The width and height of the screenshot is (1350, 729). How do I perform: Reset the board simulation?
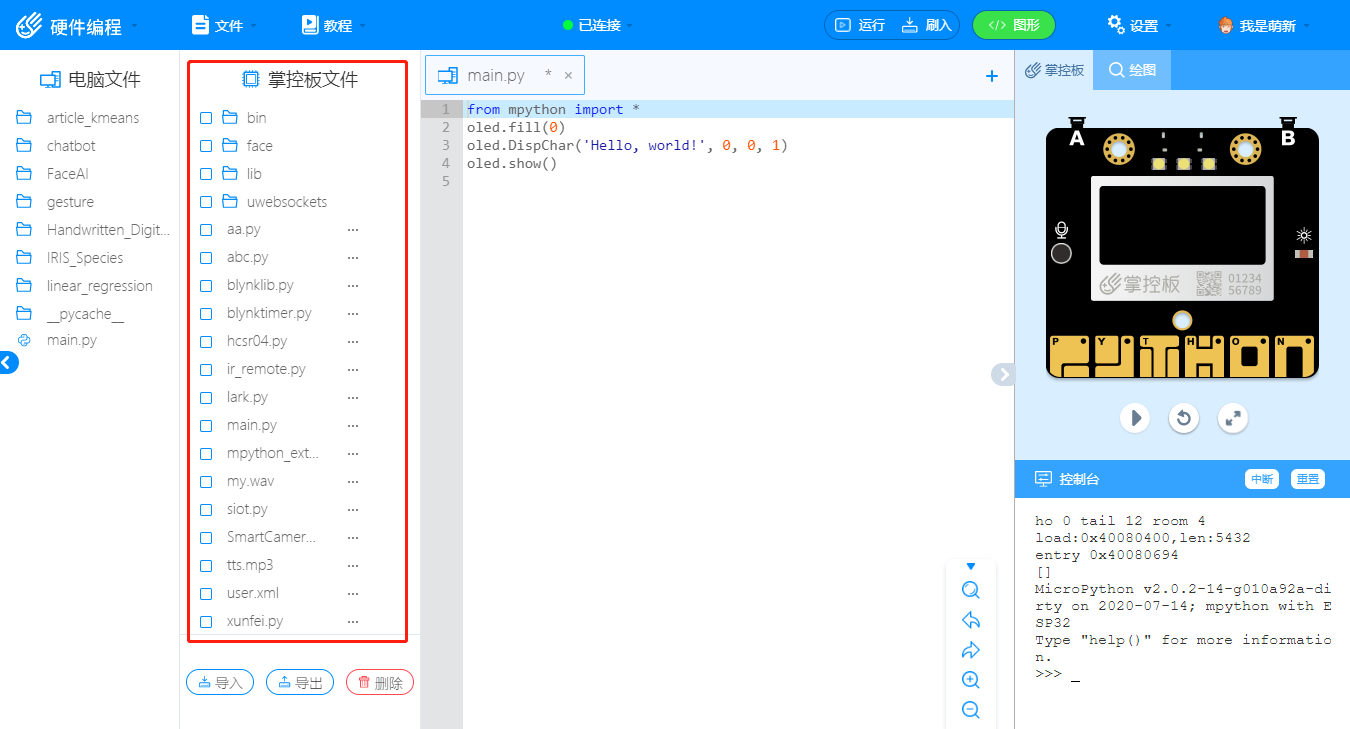tap(1184, 417)
